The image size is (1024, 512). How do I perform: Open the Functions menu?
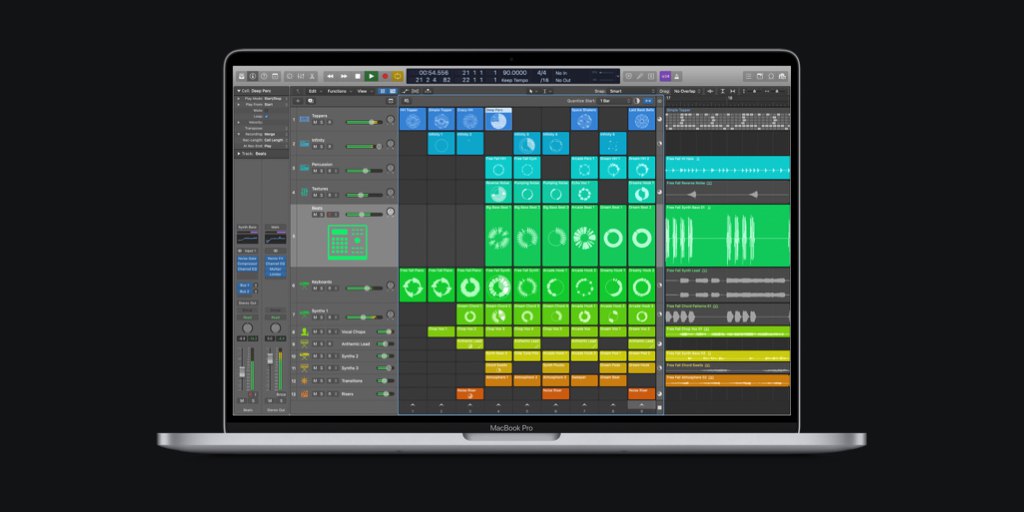point(339,91)
